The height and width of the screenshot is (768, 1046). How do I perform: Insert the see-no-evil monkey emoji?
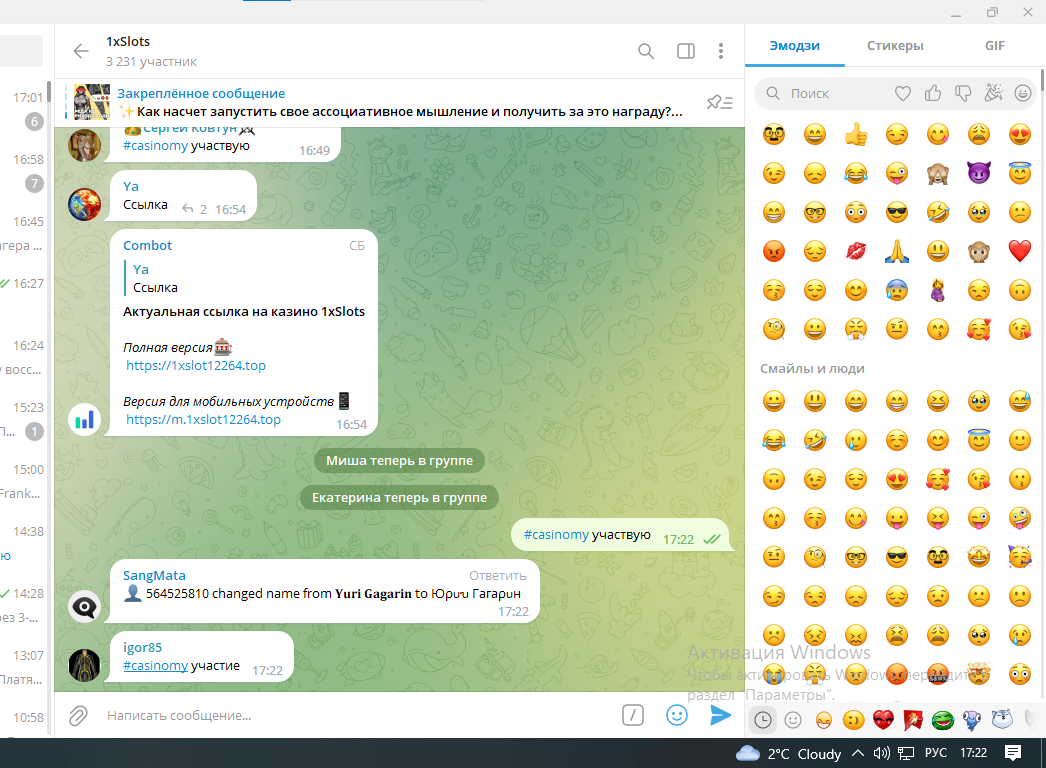click(x=938, y=173)
